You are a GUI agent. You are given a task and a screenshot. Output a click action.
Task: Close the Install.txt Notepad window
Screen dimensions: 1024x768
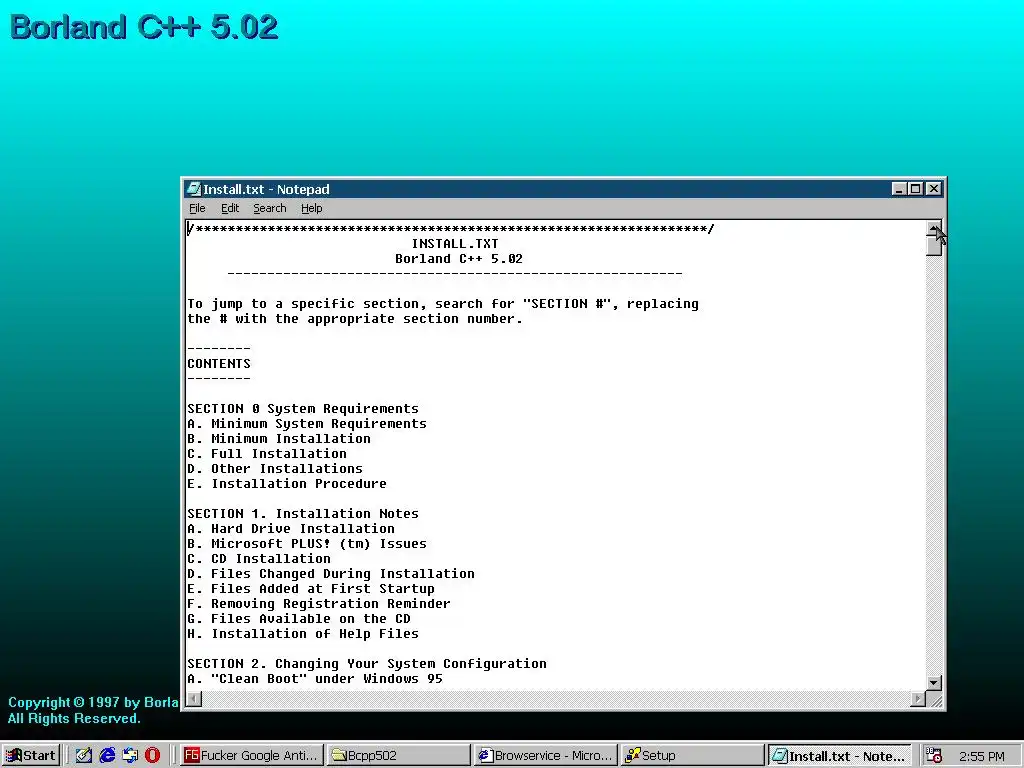[x=934, y=189]
